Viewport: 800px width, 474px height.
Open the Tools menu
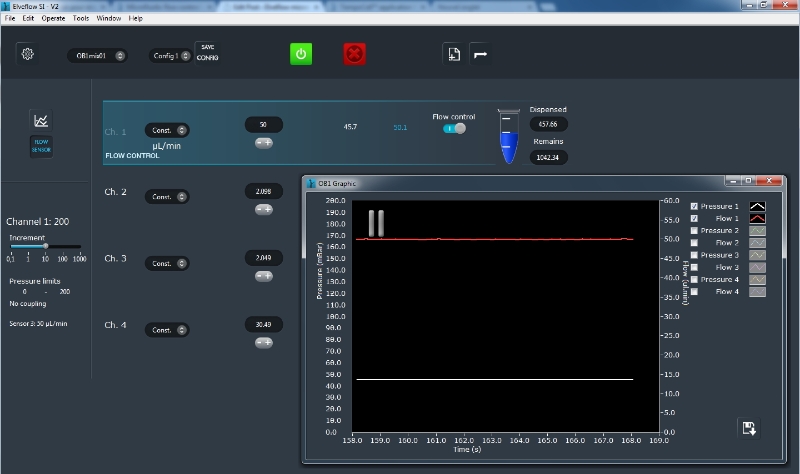coord(81,18)
